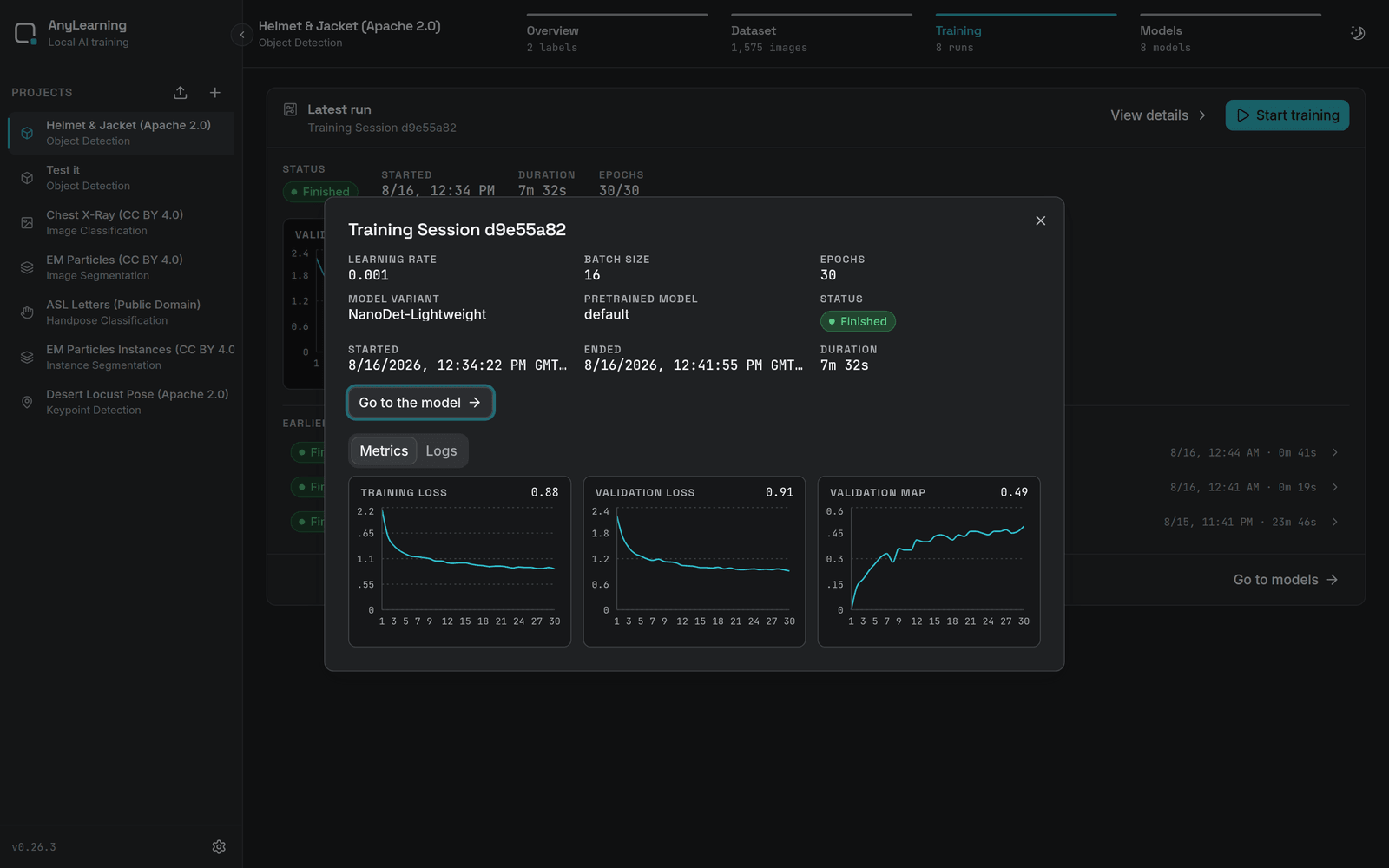The height and width of the screenshot is (868, 1389).
Task: Click the Latest run chart icon
Action: click(x=291, y=109)
